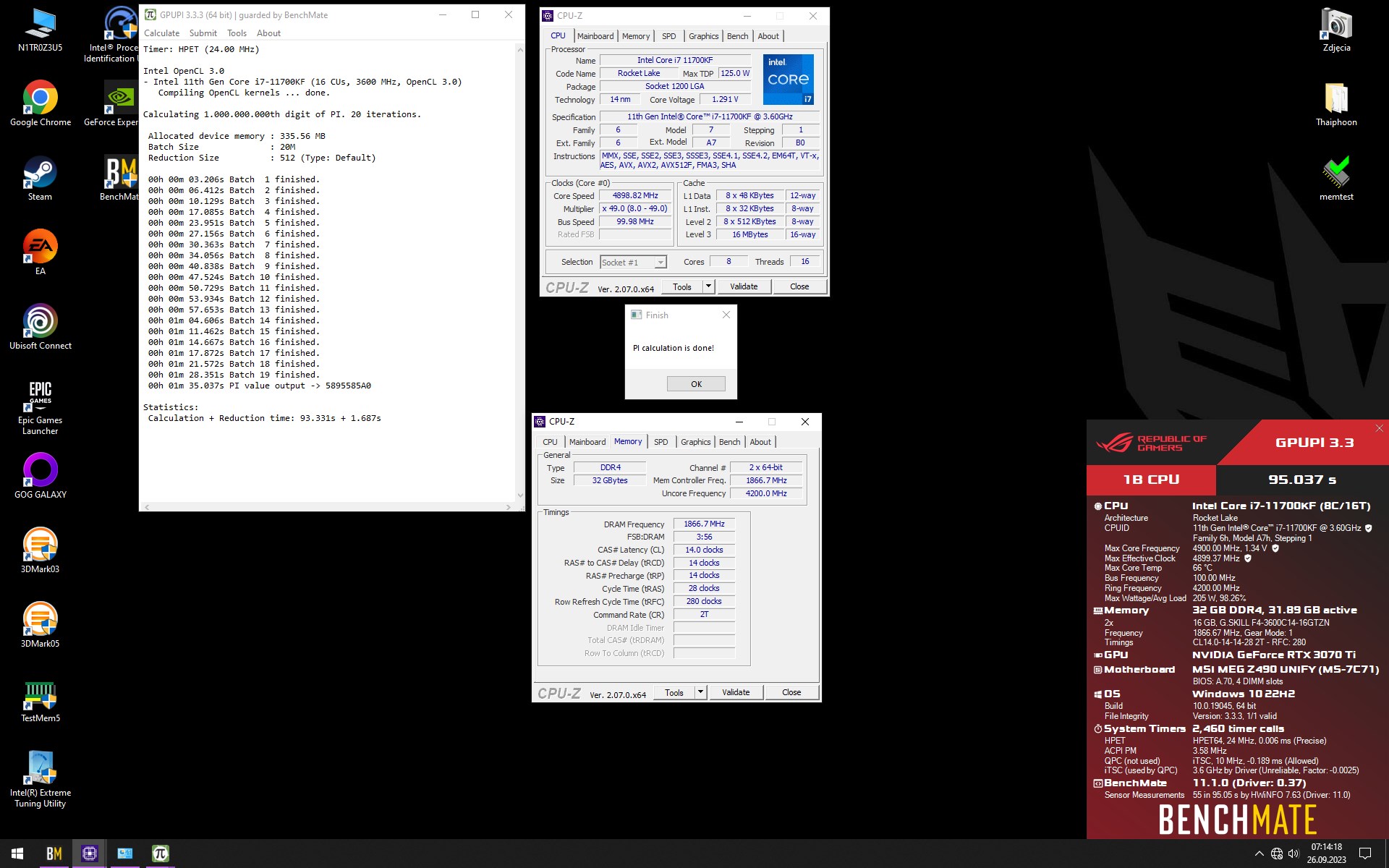Switch to SPD tab in top CPU-Z
1389x868 pixels.
(x=669, y=36)
